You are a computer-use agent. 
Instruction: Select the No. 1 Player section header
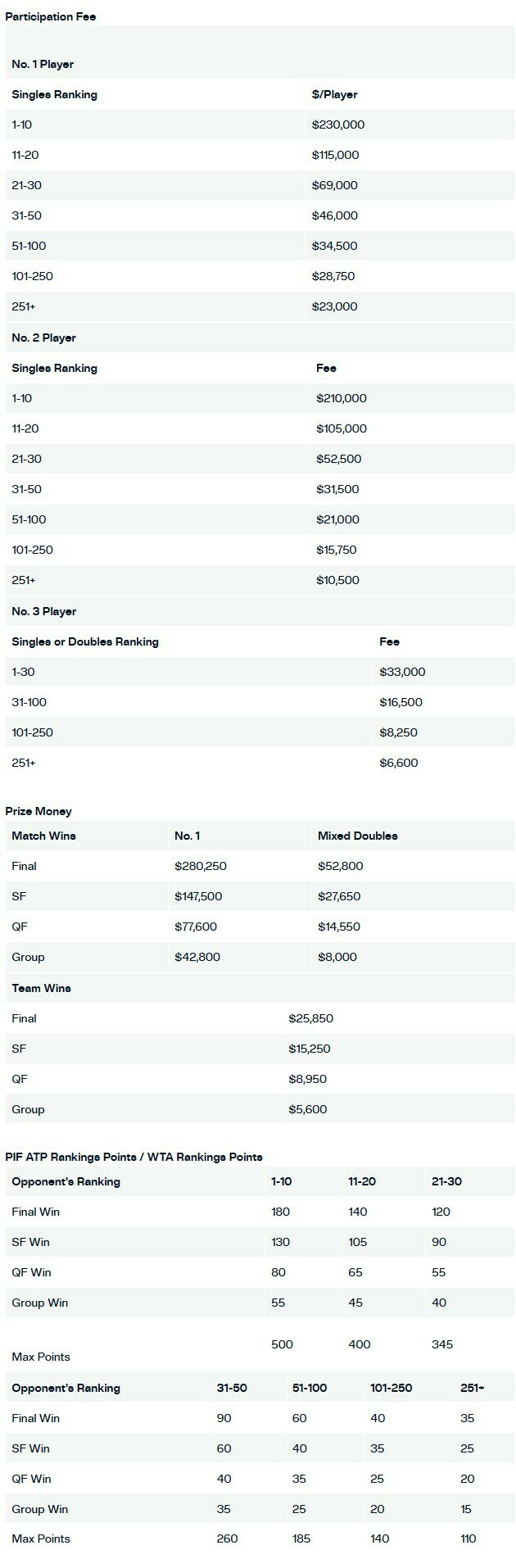click(43, 64)
